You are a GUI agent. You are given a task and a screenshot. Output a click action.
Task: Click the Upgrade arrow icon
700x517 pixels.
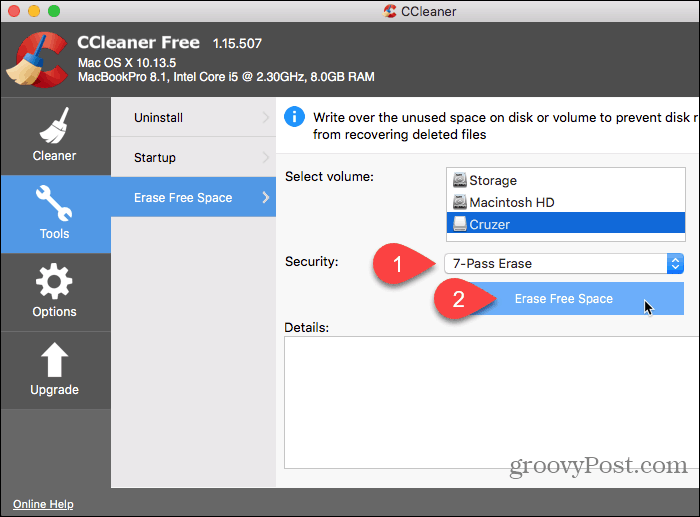coord(54,360)
